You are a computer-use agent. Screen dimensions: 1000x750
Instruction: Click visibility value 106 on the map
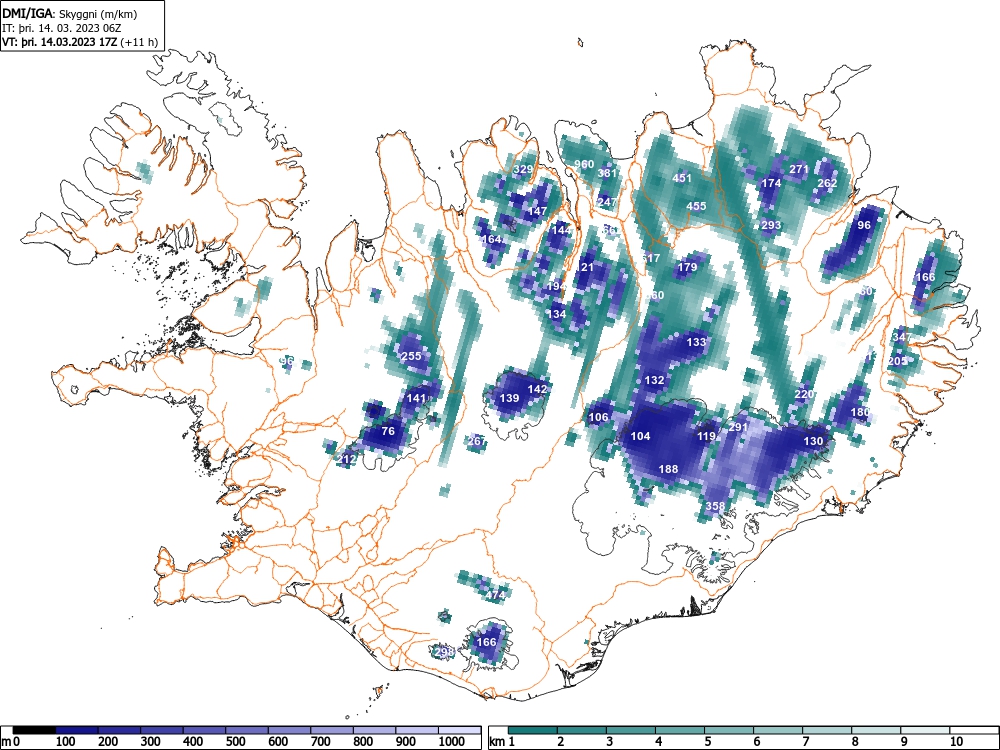pos(598,417)
